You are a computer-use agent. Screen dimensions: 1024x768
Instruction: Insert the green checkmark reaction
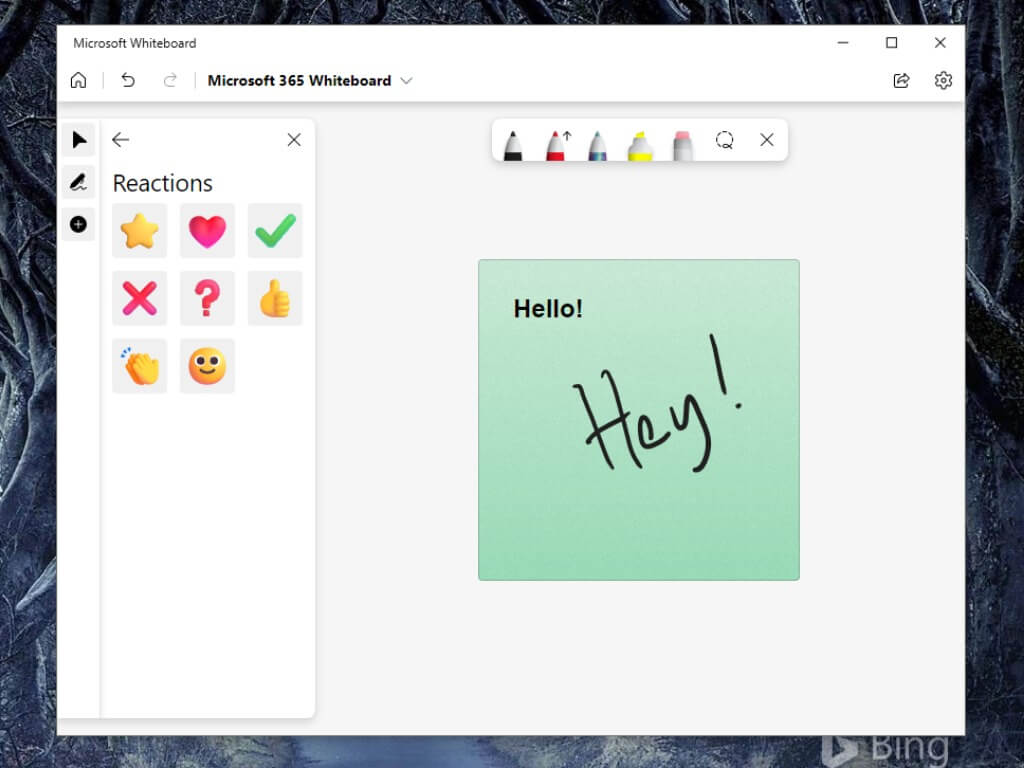pos(275,231)
